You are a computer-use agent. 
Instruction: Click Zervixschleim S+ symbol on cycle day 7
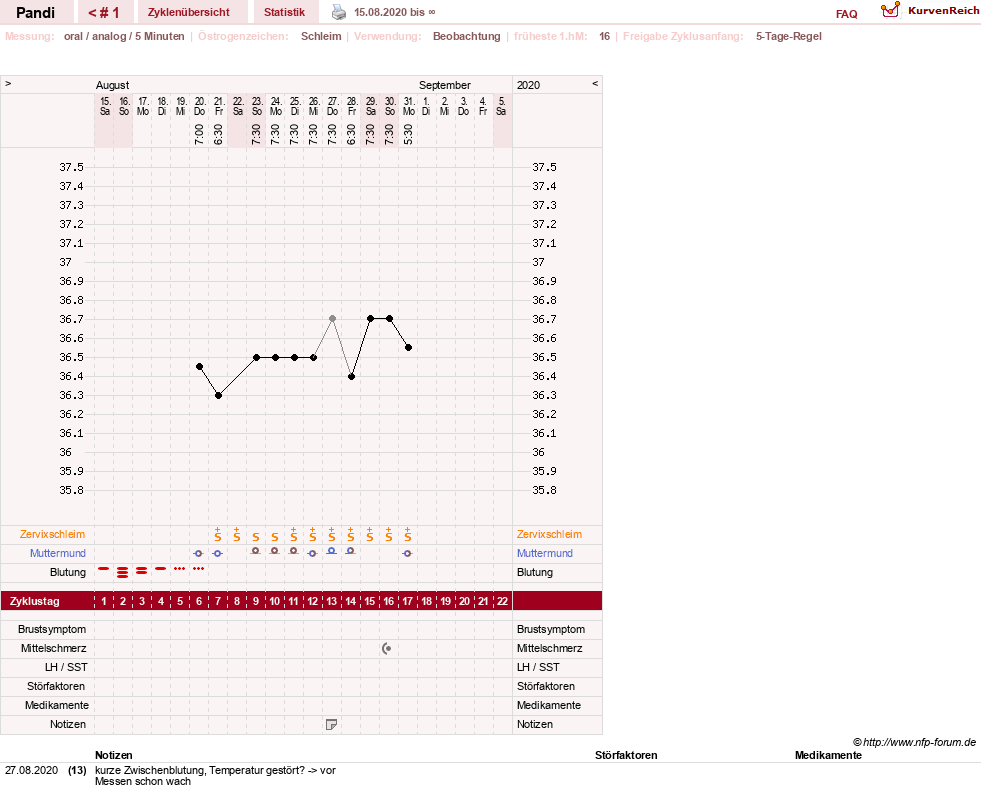(218, 534)
